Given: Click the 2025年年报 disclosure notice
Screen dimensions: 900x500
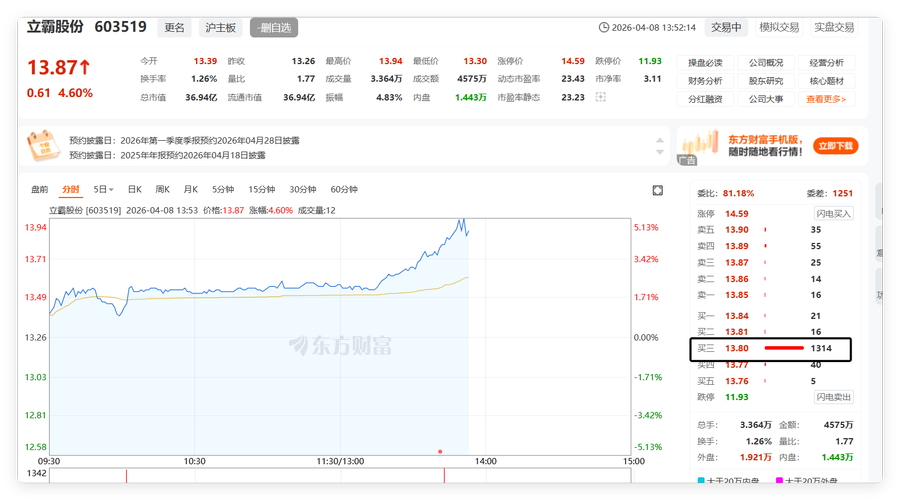Looking at the screenshot, I should click(x=167, y=155).
